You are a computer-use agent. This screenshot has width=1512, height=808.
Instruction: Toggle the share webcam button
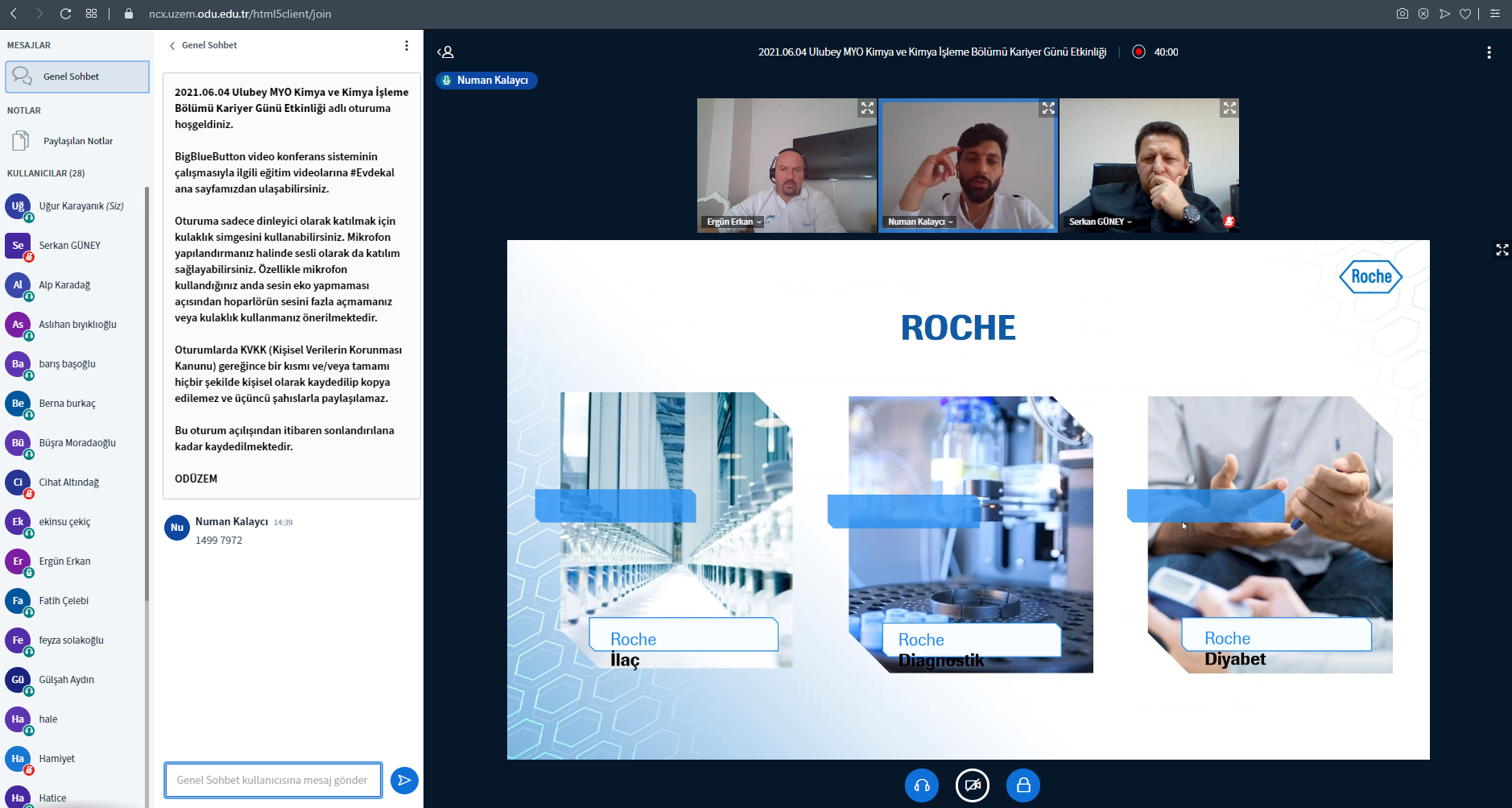(973, 785)
